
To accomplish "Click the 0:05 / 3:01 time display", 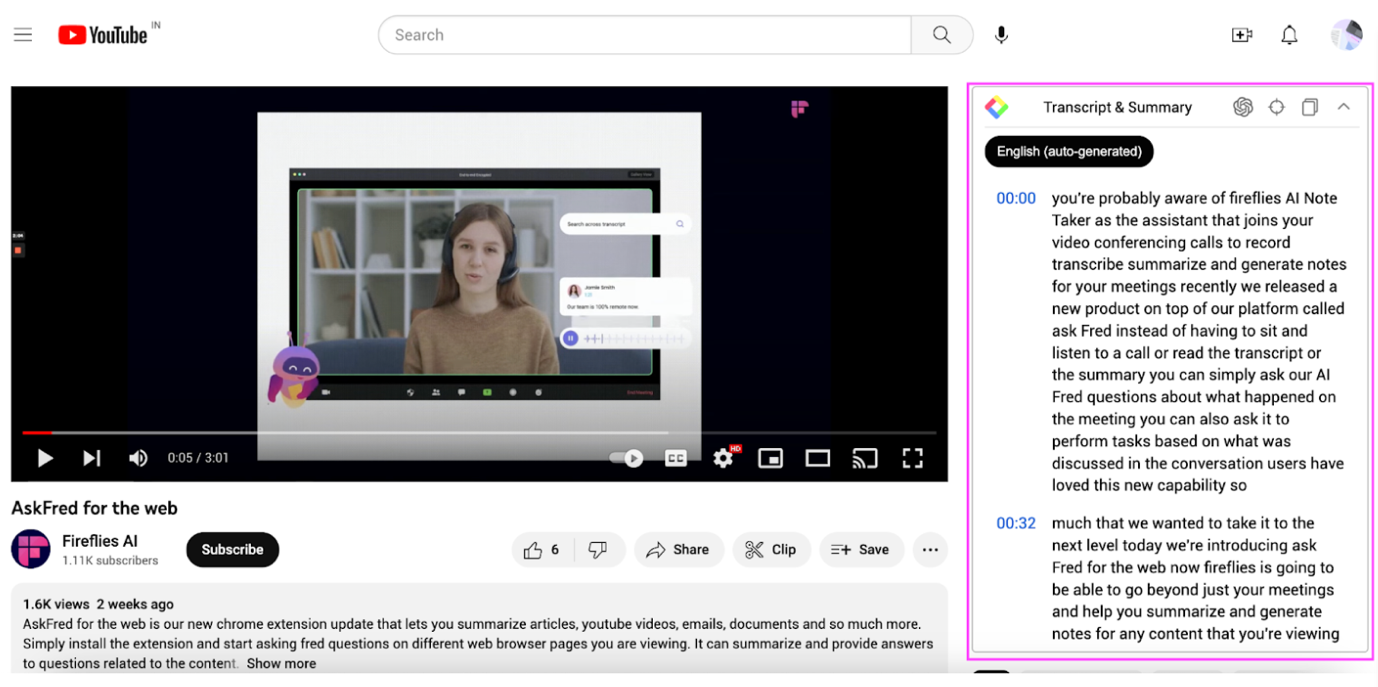I will click(x=198, y=458).
